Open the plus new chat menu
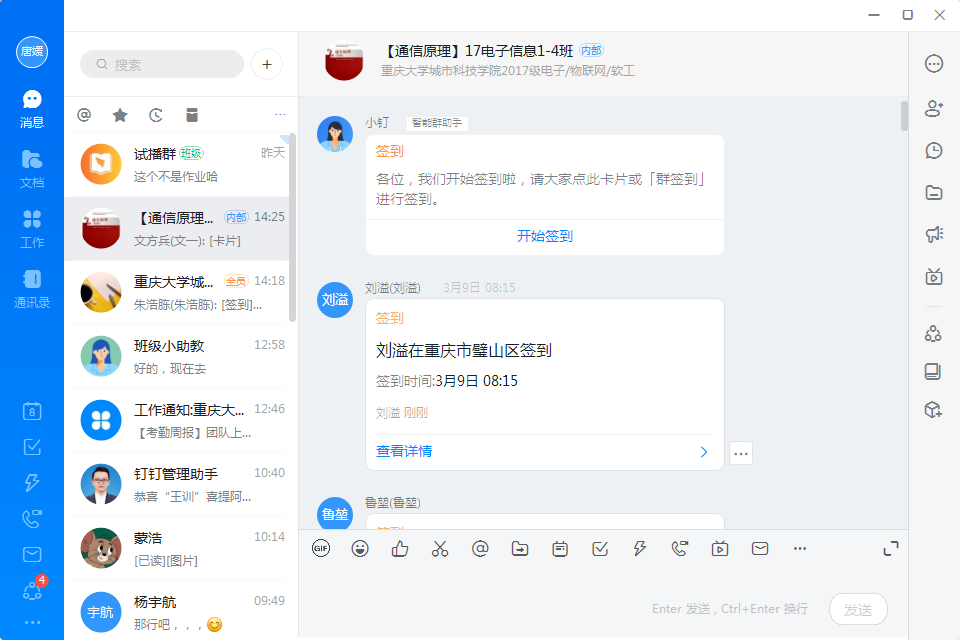This screenshot has height=640, width=960. pyautogui.click(x=267, y=64)
